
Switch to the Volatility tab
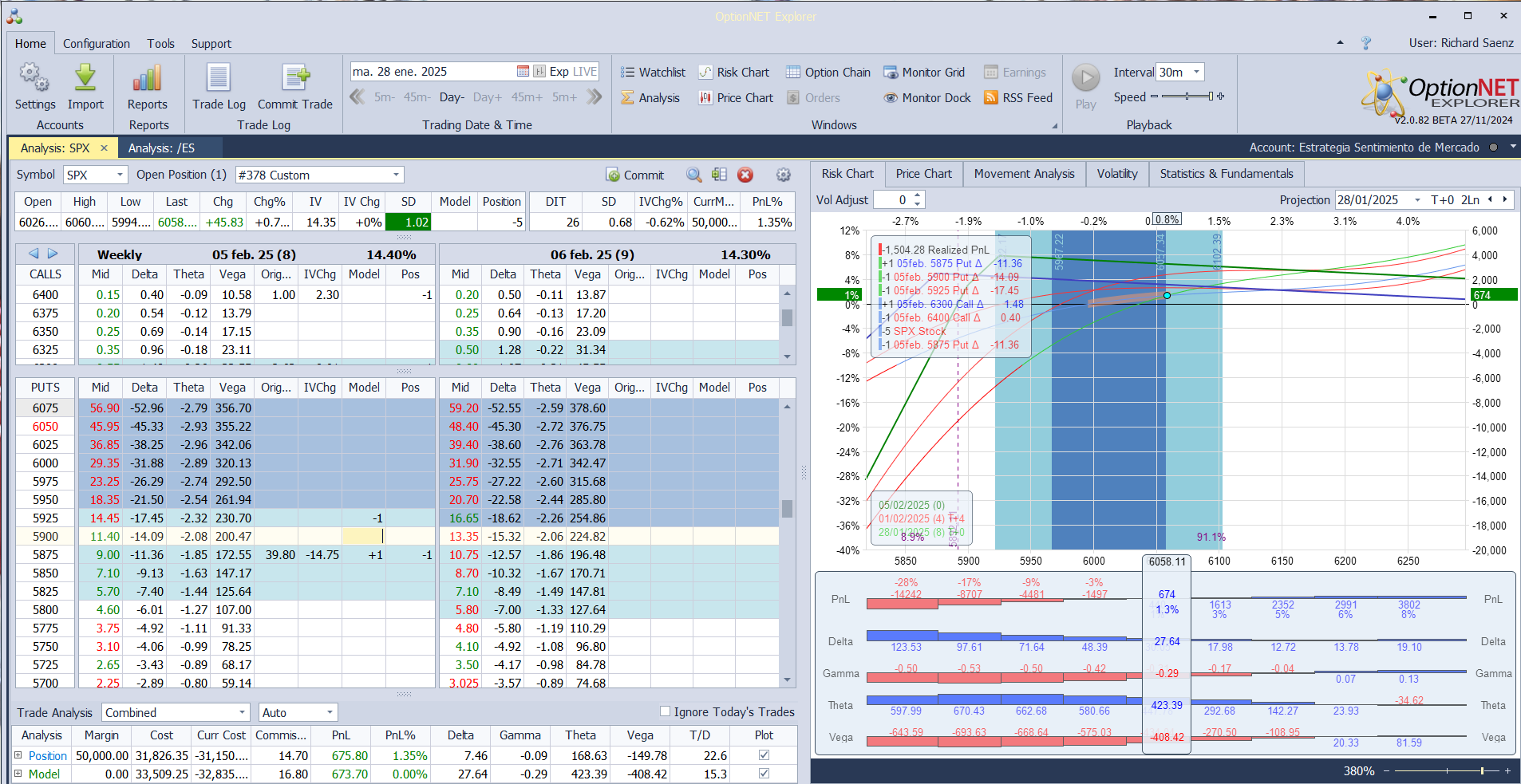coord(1117,173)
